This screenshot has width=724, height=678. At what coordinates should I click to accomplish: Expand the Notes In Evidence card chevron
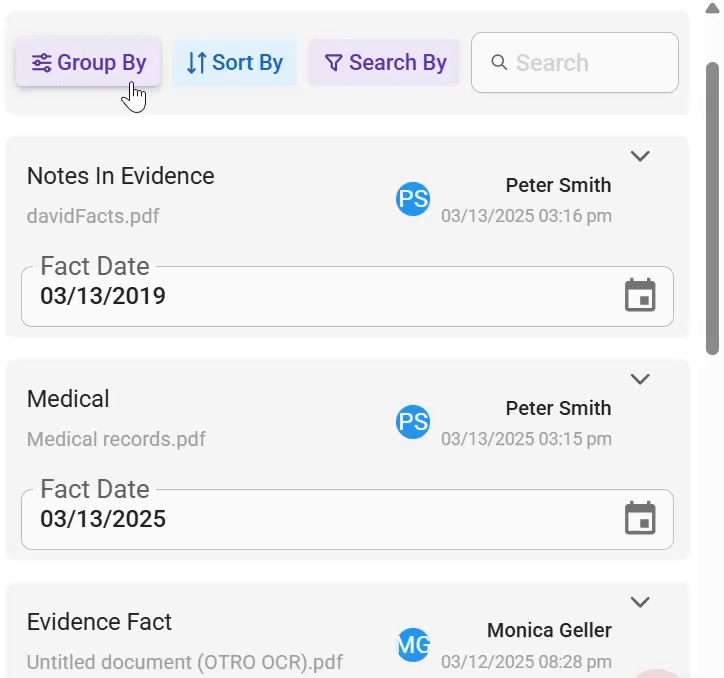click(x=640, y=156)
